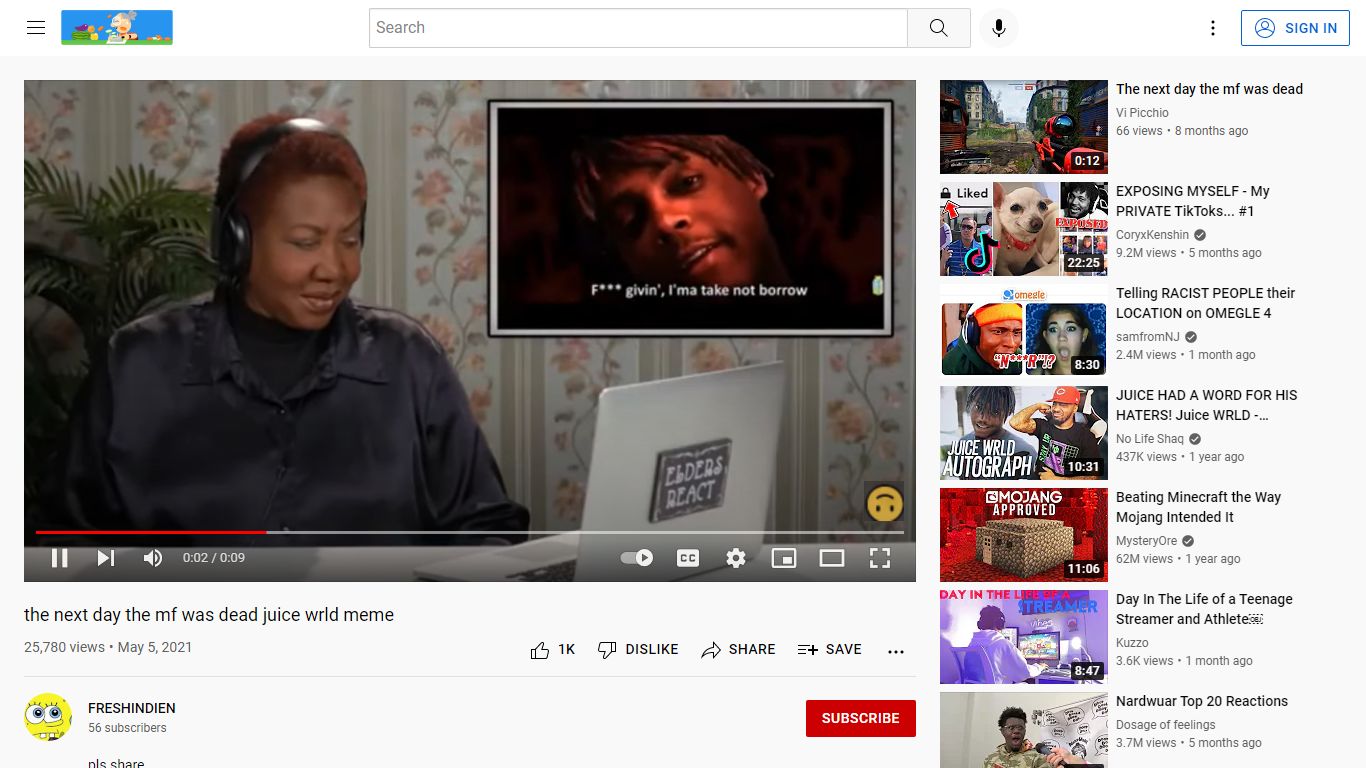1366x768 pixels.
Task: Open the hamburger guide menu
Action: click(36, 28)
